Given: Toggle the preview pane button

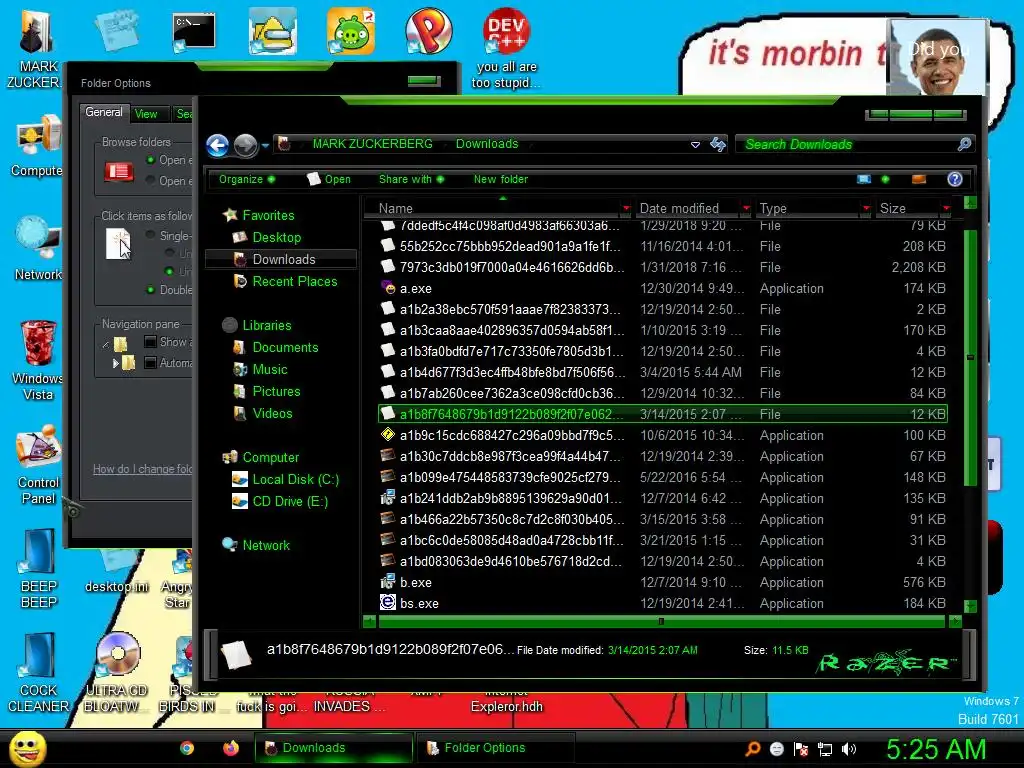Looking at the screenshot, I should pos(919,179).
